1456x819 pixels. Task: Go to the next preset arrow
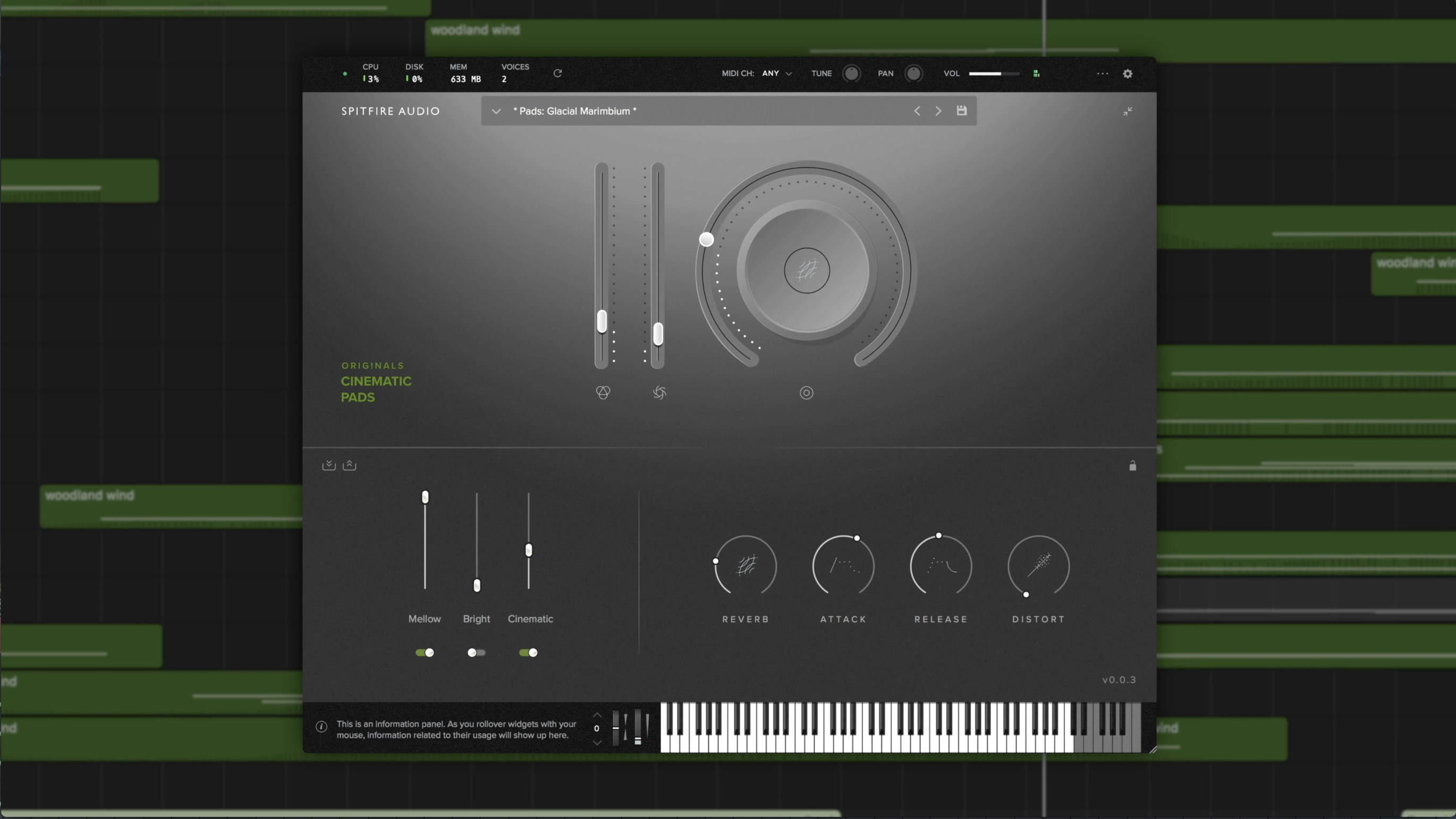(x=938, y=111)
